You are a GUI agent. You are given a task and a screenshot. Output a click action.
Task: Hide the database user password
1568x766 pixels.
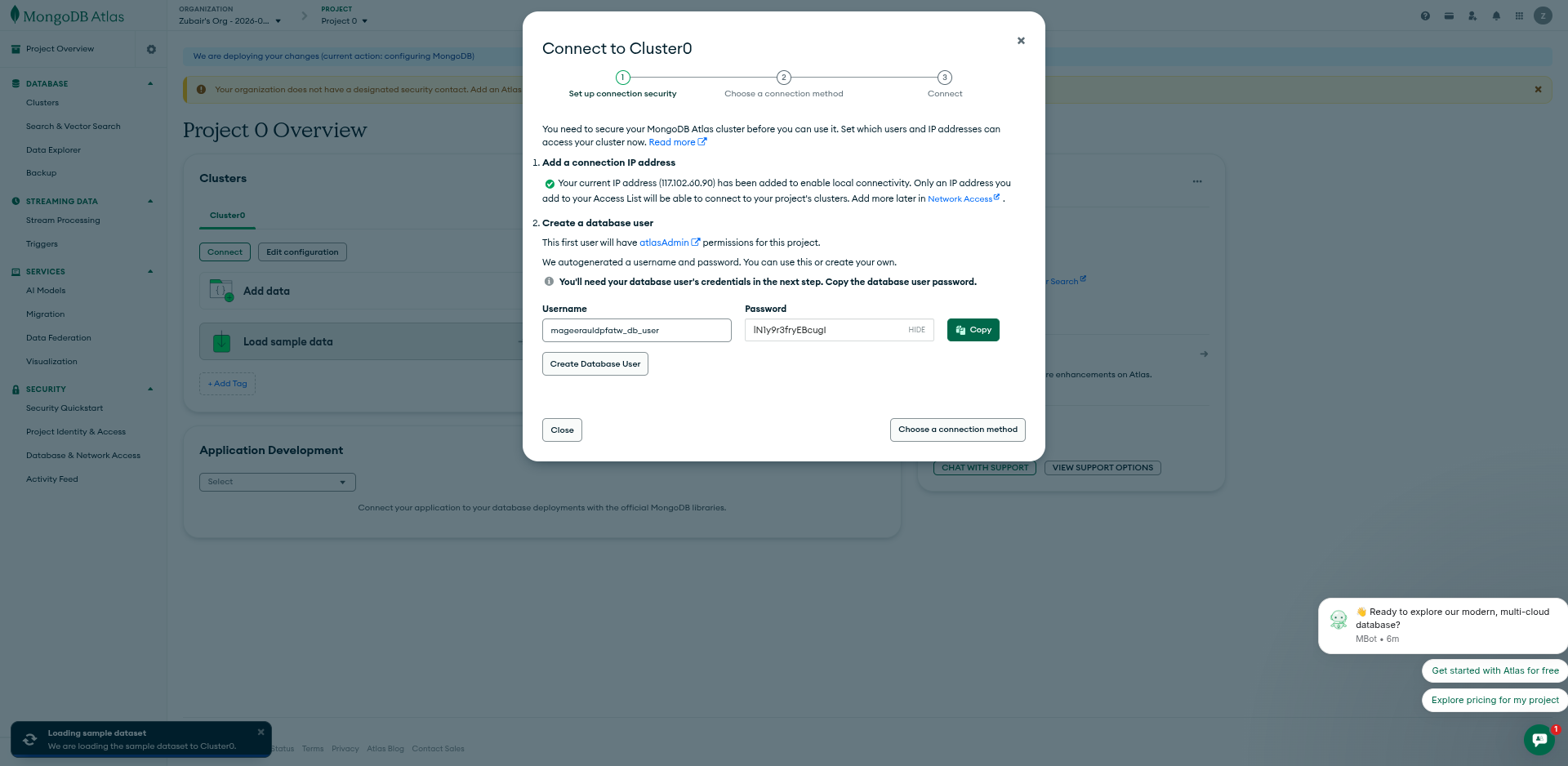tap(916, 330)
